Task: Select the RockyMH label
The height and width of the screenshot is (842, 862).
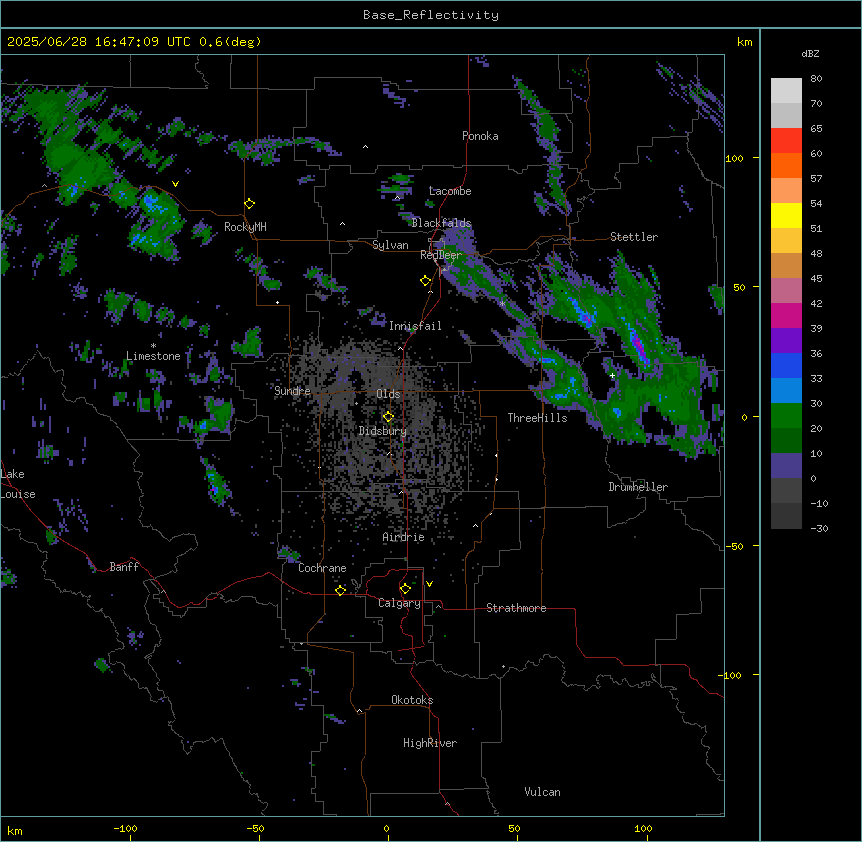Action: click(x=245, y=227)
